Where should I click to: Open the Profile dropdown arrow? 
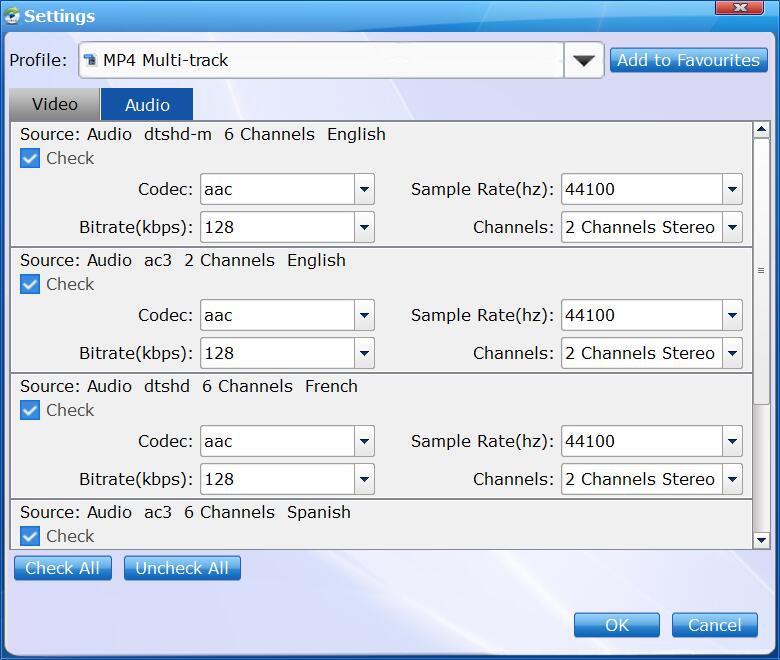coord(584,61)
